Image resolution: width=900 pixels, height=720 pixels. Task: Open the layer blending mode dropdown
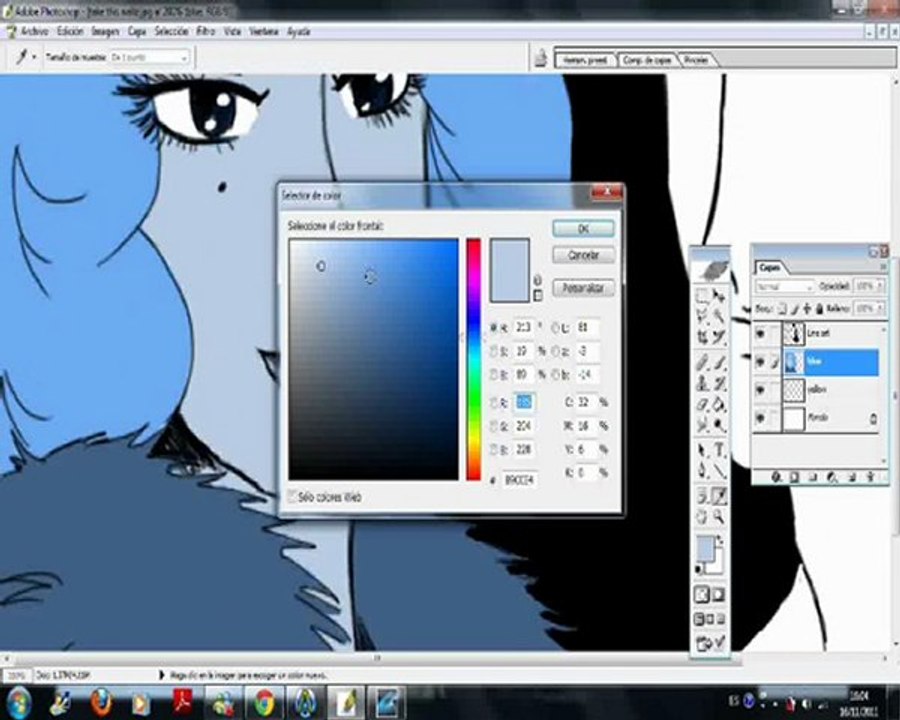(x=785, y=286)
